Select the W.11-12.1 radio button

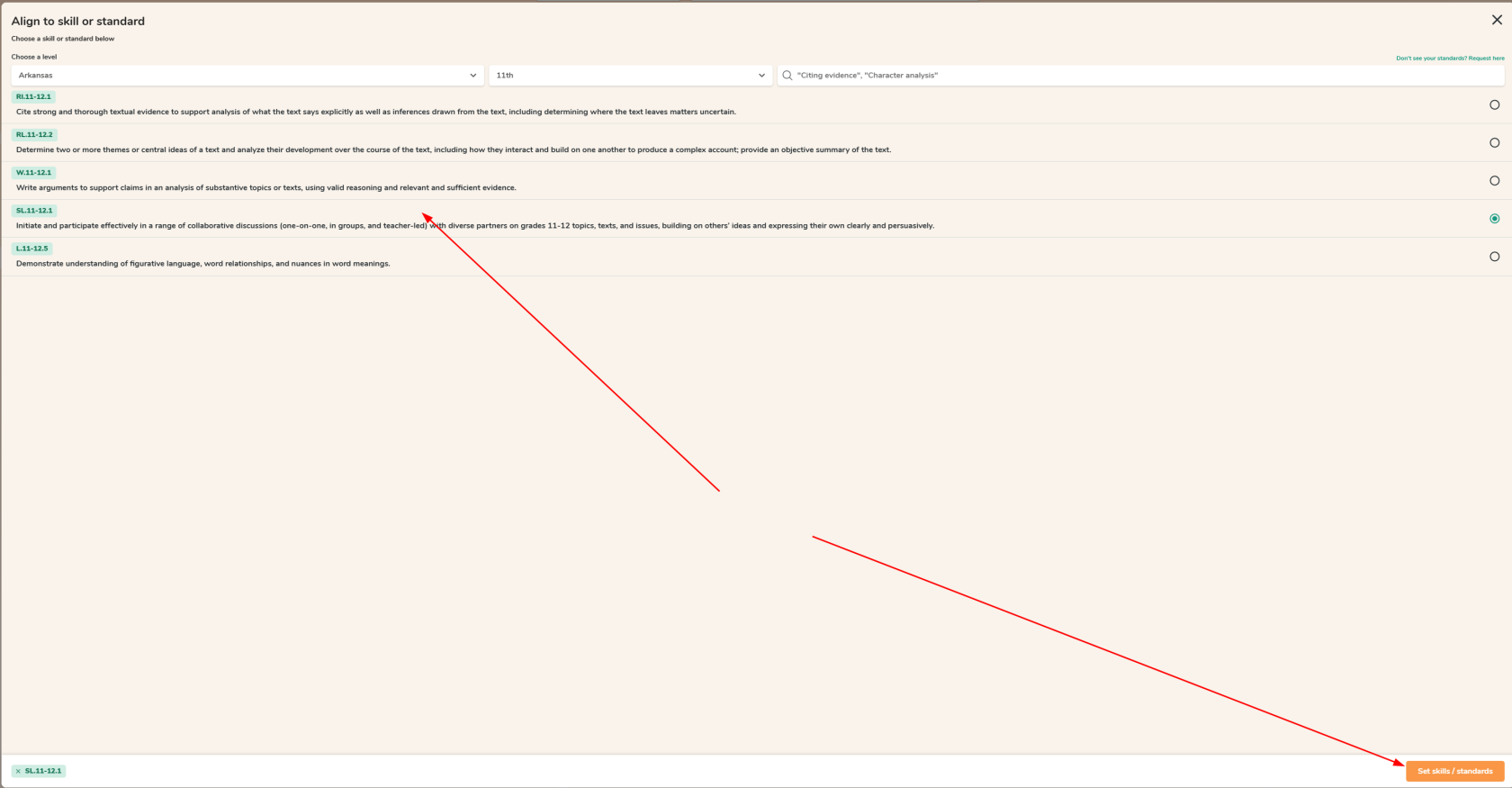1494,180
